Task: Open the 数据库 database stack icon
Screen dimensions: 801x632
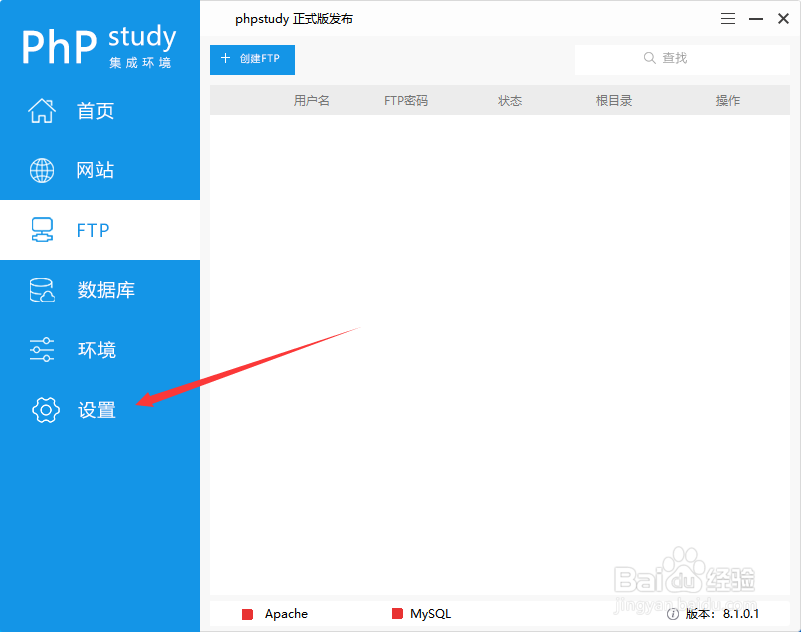Action: click(41, 290)
